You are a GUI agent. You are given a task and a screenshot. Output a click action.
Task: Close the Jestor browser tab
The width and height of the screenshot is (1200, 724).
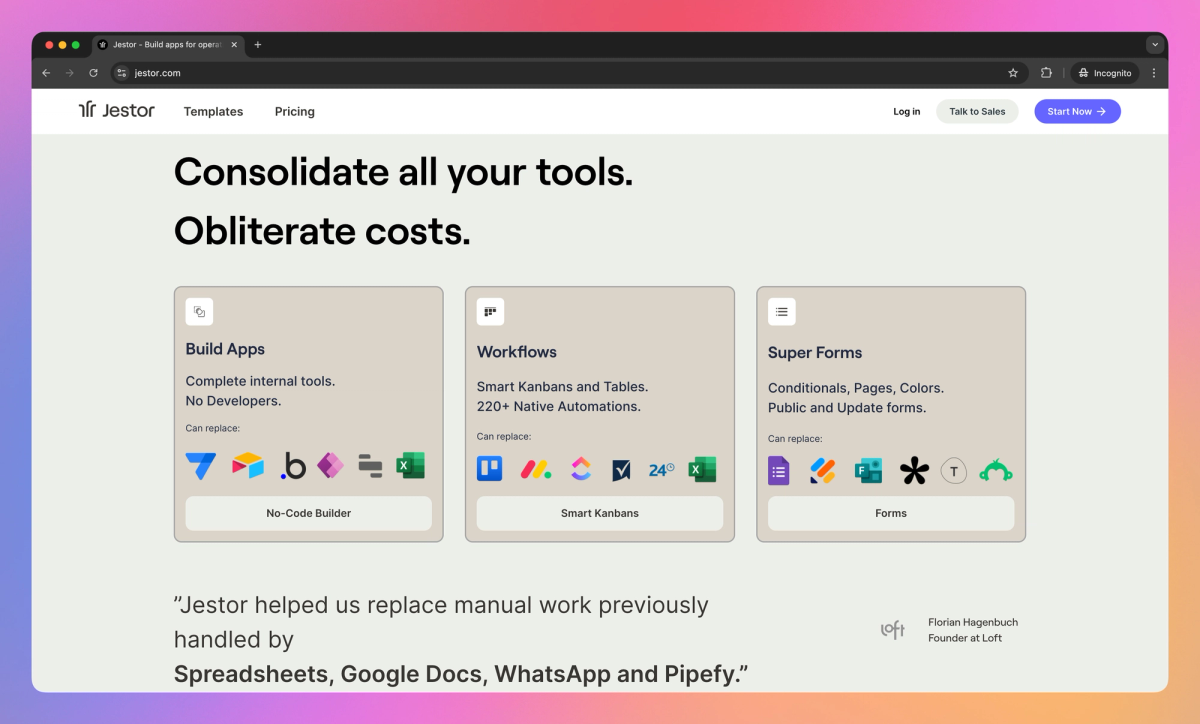pos(234,45)
